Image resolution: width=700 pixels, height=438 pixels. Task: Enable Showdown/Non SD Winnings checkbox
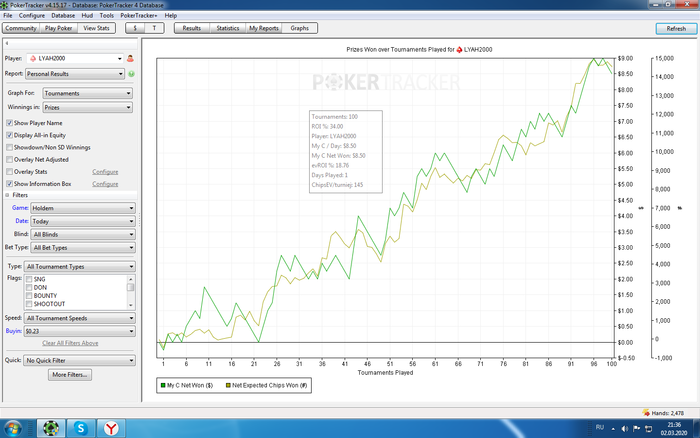(9, 147)
